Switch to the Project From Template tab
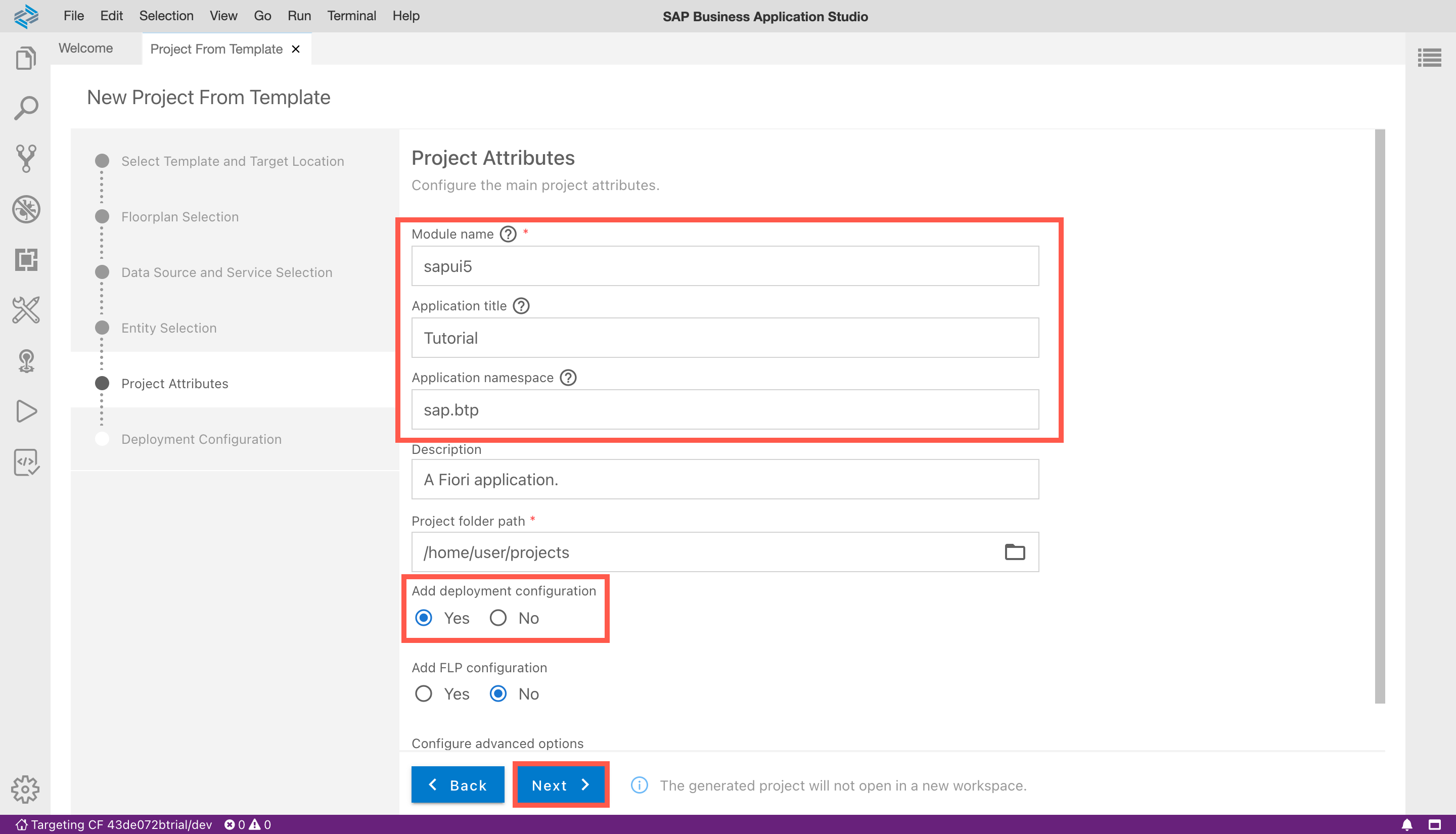This screenshot has height=834, width=1456. click(x=216, y=49)
